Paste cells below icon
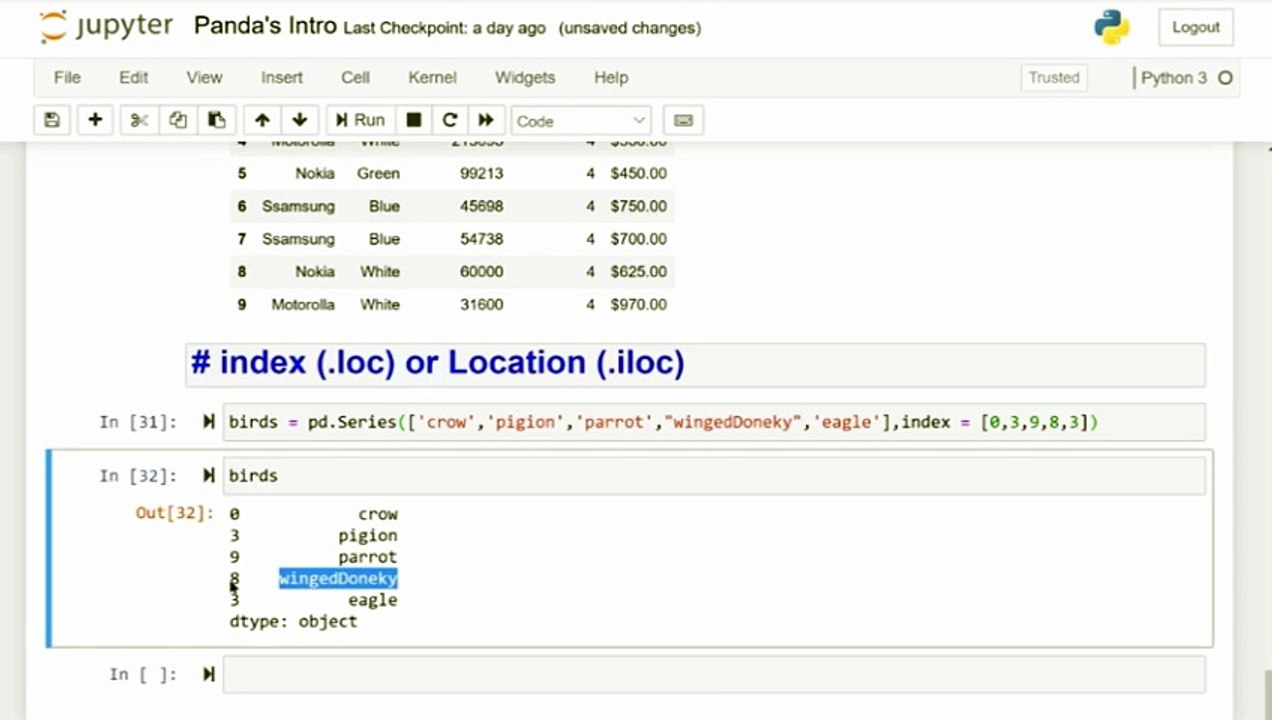This screenshot has width=1272, height=720. [217, 120]
